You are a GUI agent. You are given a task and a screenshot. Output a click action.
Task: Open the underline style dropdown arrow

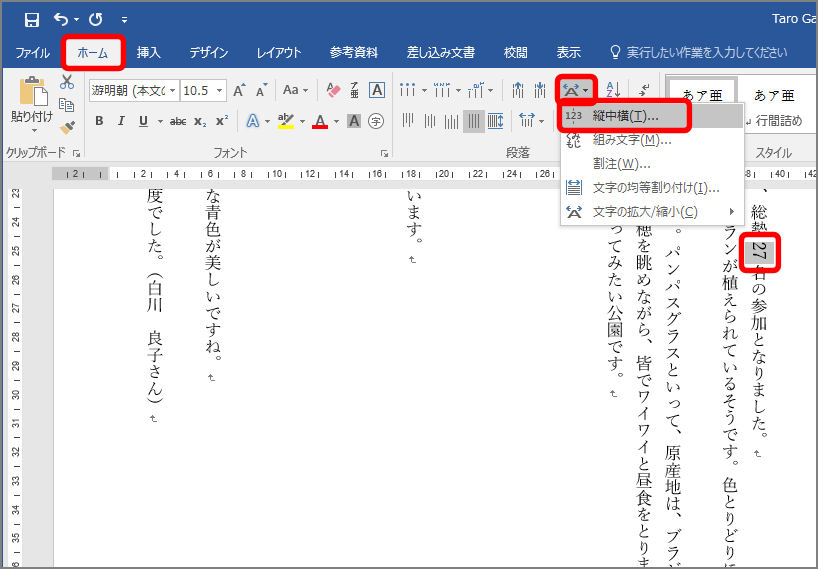tap(160, 122)
